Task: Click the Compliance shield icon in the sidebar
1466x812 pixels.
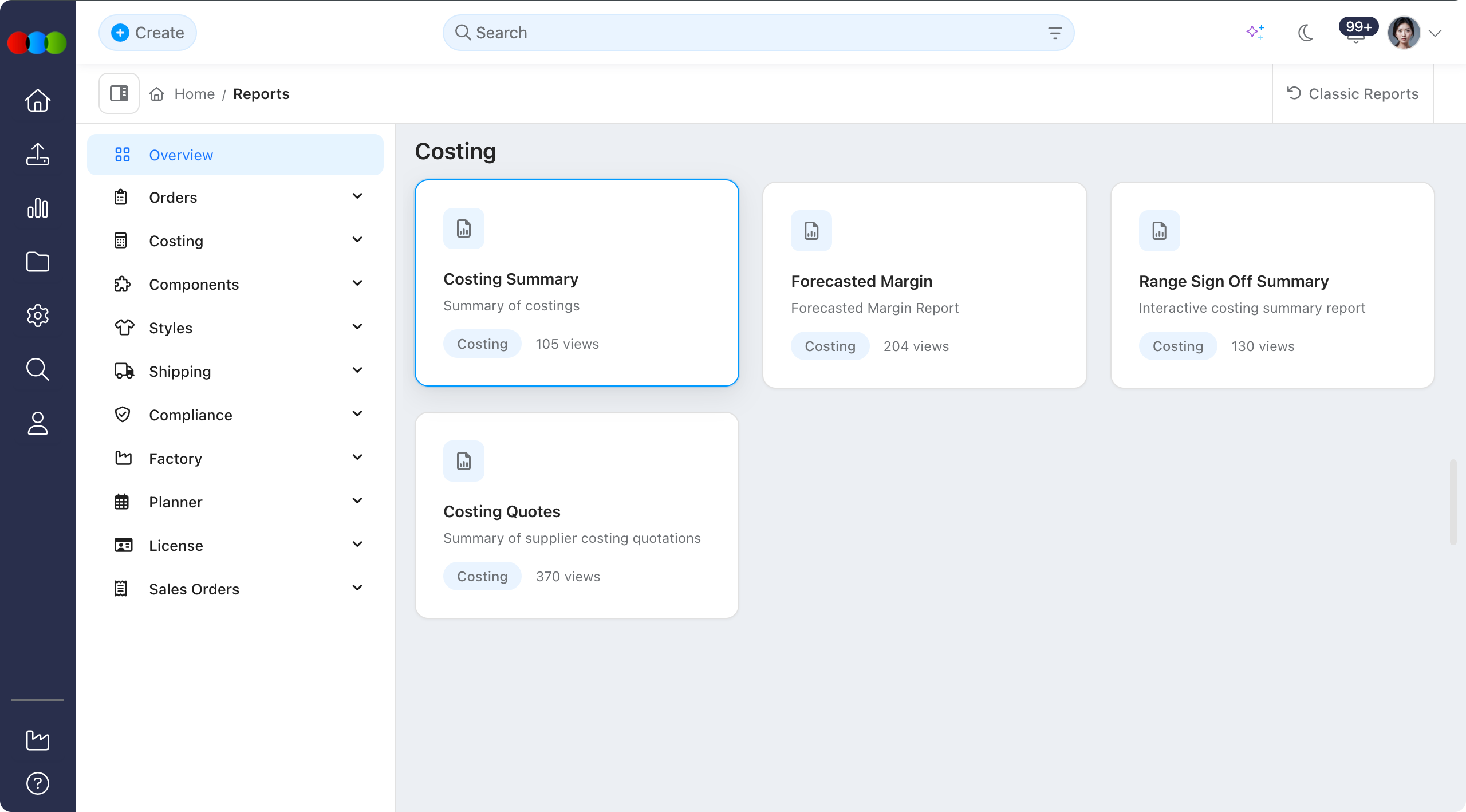Action: [123, 415]
